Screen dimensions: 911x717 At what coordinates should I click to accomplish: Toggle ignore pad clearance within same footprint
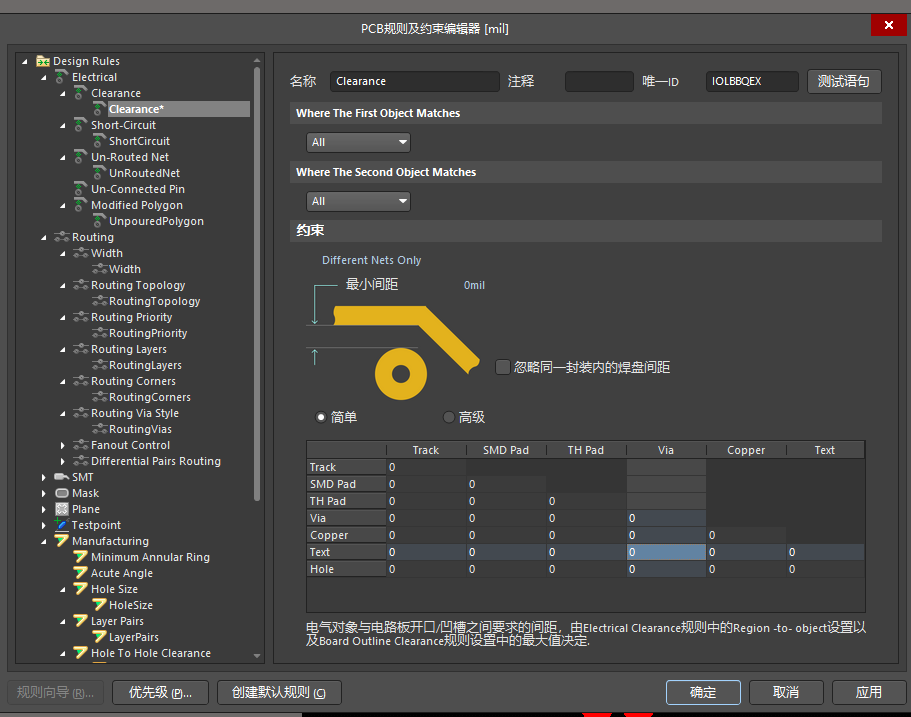pyautogui.click(x=503, y=367)
